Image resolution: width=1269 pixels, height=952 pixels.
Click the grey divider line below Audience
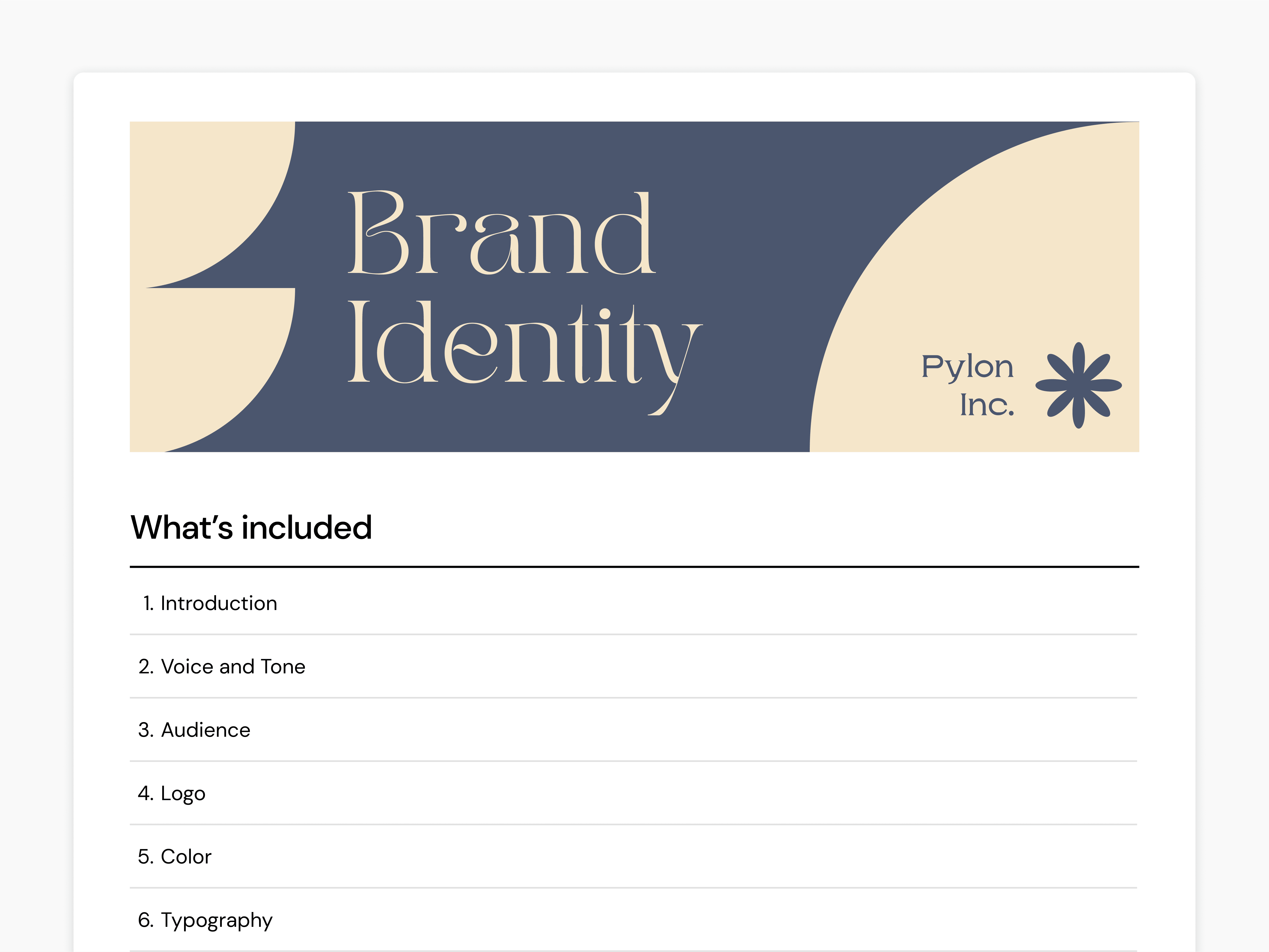(x=634, y=761)
